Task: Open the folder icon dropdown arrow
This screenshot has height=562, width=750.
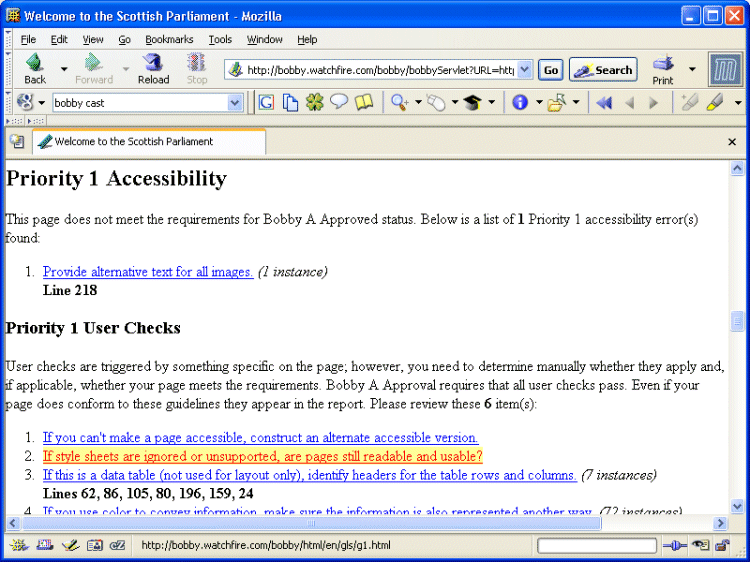Action: coord(576,102)
